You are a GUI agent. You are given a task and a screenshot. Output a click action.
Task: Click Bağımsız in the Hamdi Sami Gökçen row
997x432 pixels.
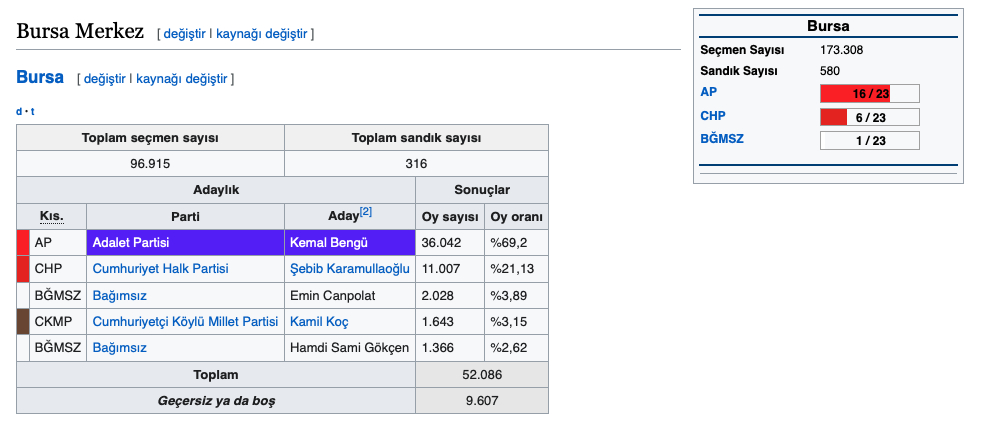tap(119, 347)
